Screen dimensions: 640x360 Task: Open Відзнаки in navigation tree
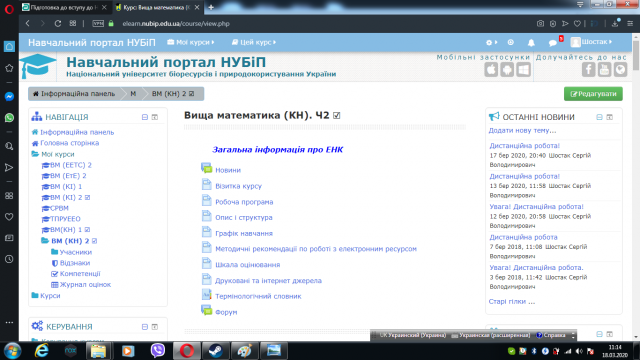(75, 263)
